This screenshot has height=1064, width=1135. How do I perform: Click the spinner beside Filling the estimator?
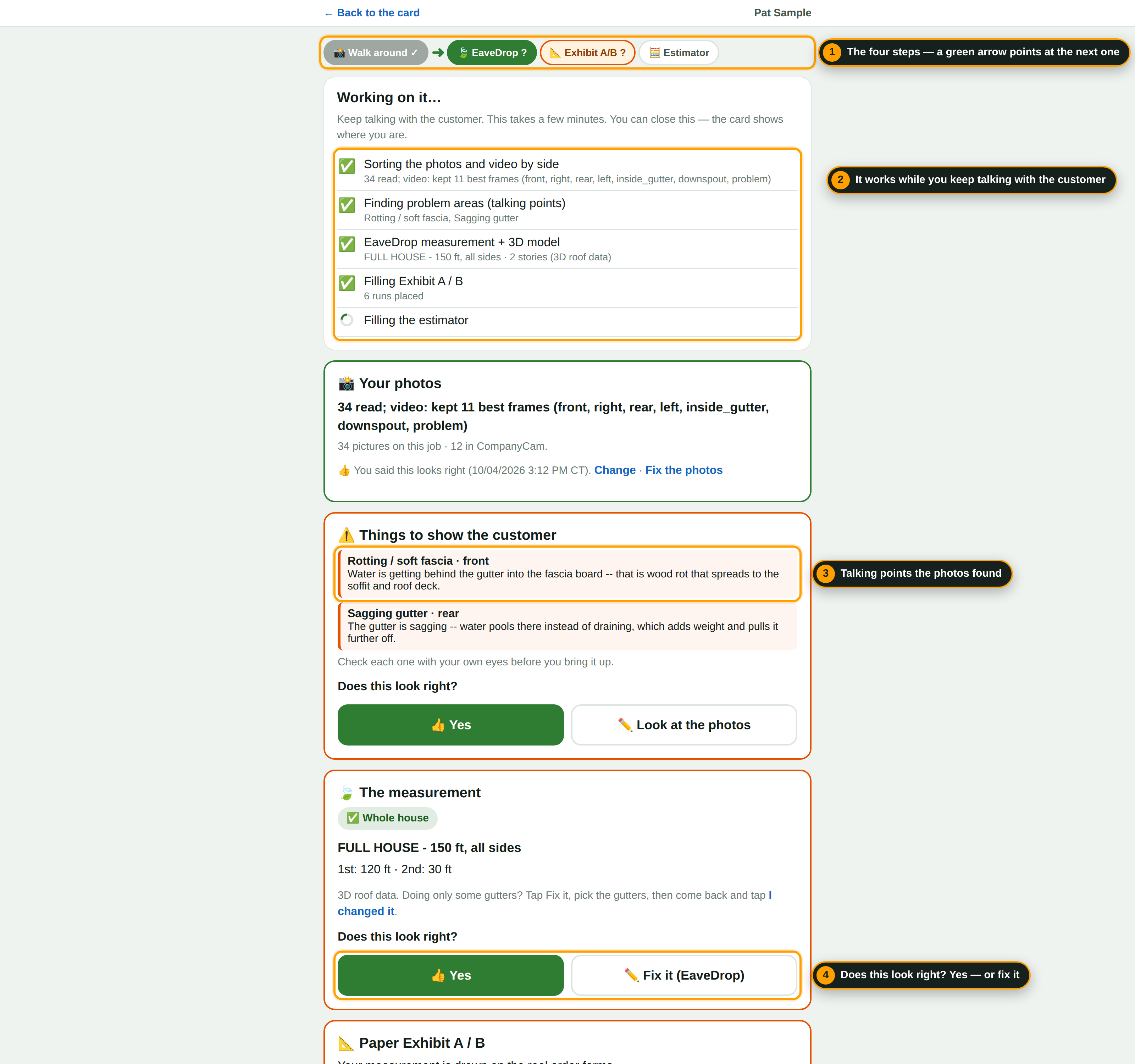(x=347, y=320)
